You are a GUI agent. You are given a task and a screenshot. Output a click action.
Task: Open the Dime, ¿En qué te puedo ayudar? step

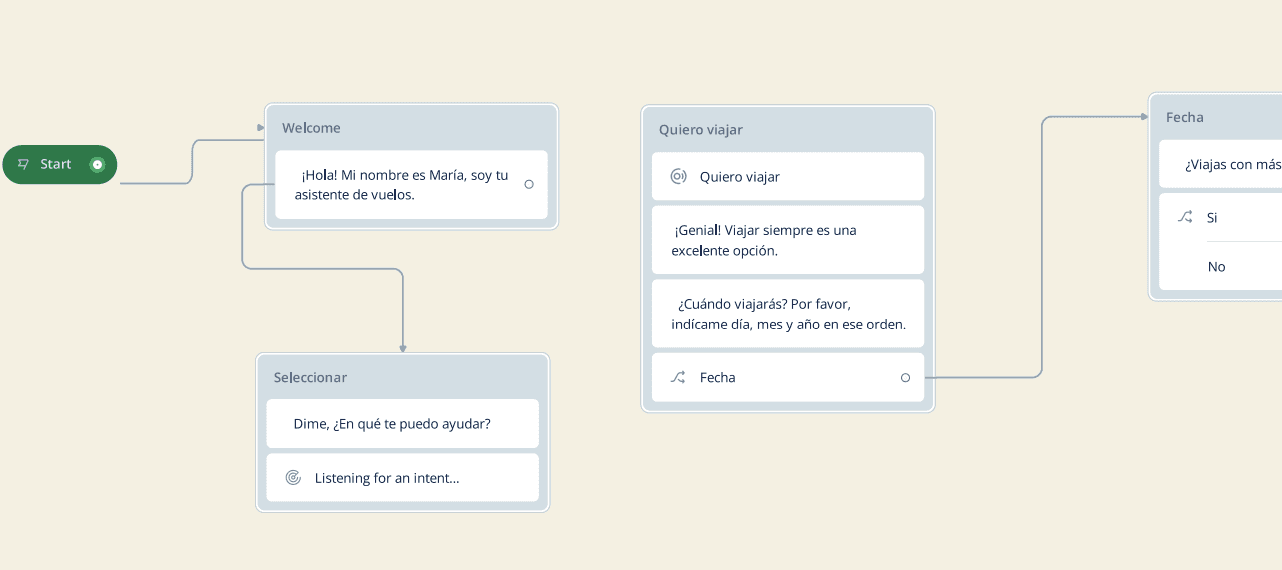402,424
